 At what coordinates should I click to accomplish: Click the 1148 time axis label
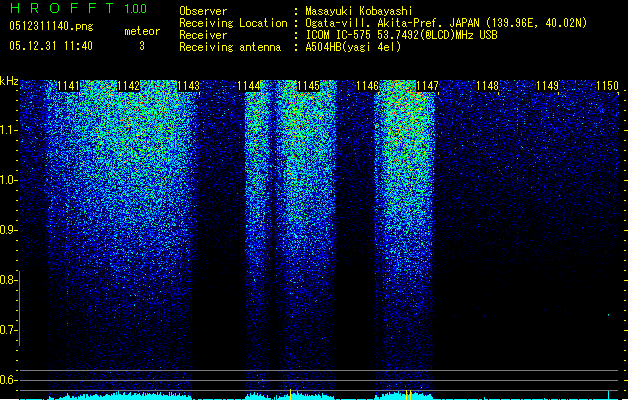pos(487,86)
